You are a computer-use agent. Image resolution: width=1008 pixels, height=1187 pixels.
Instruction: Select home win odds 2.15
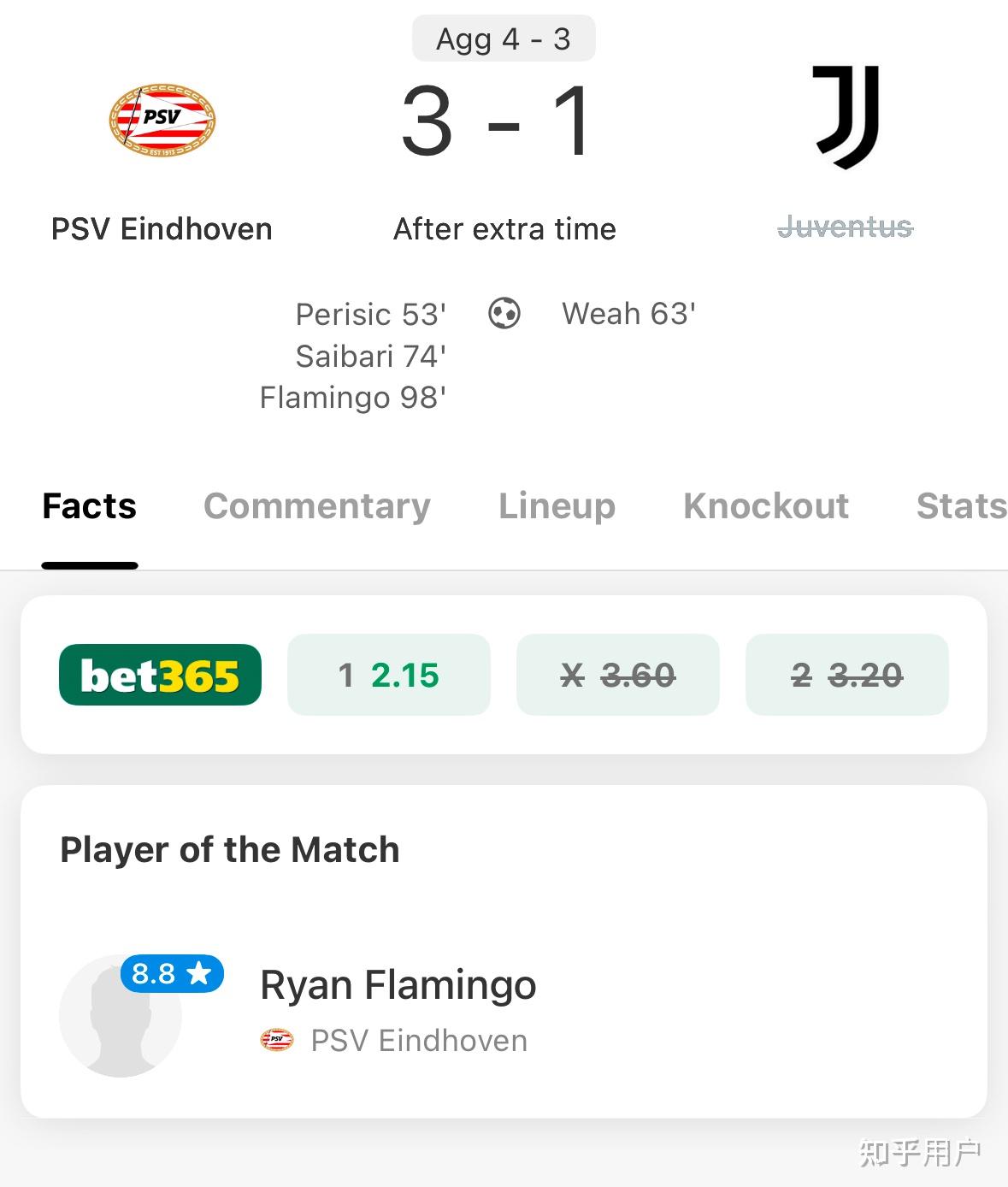point(389,675)
